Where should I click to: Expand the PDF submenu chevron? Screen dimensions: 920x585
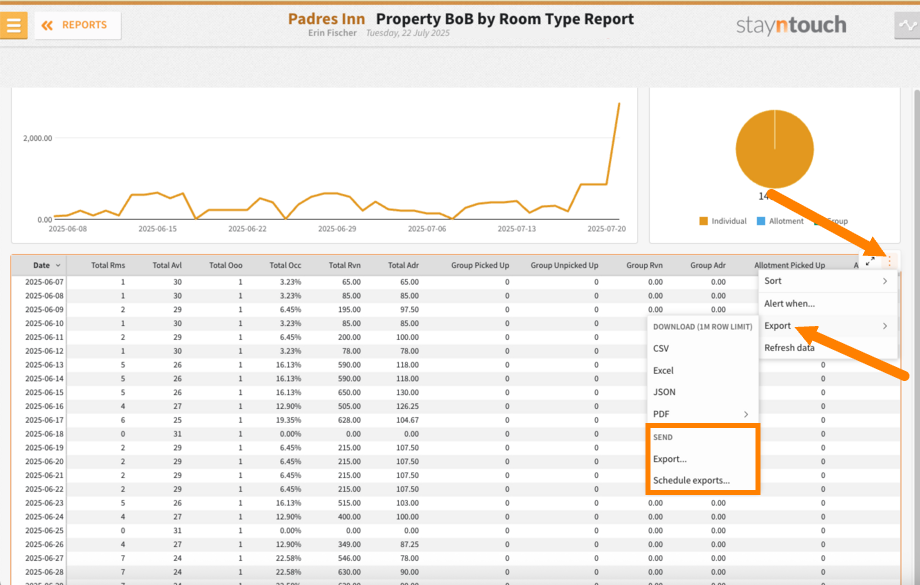point(746,414)
